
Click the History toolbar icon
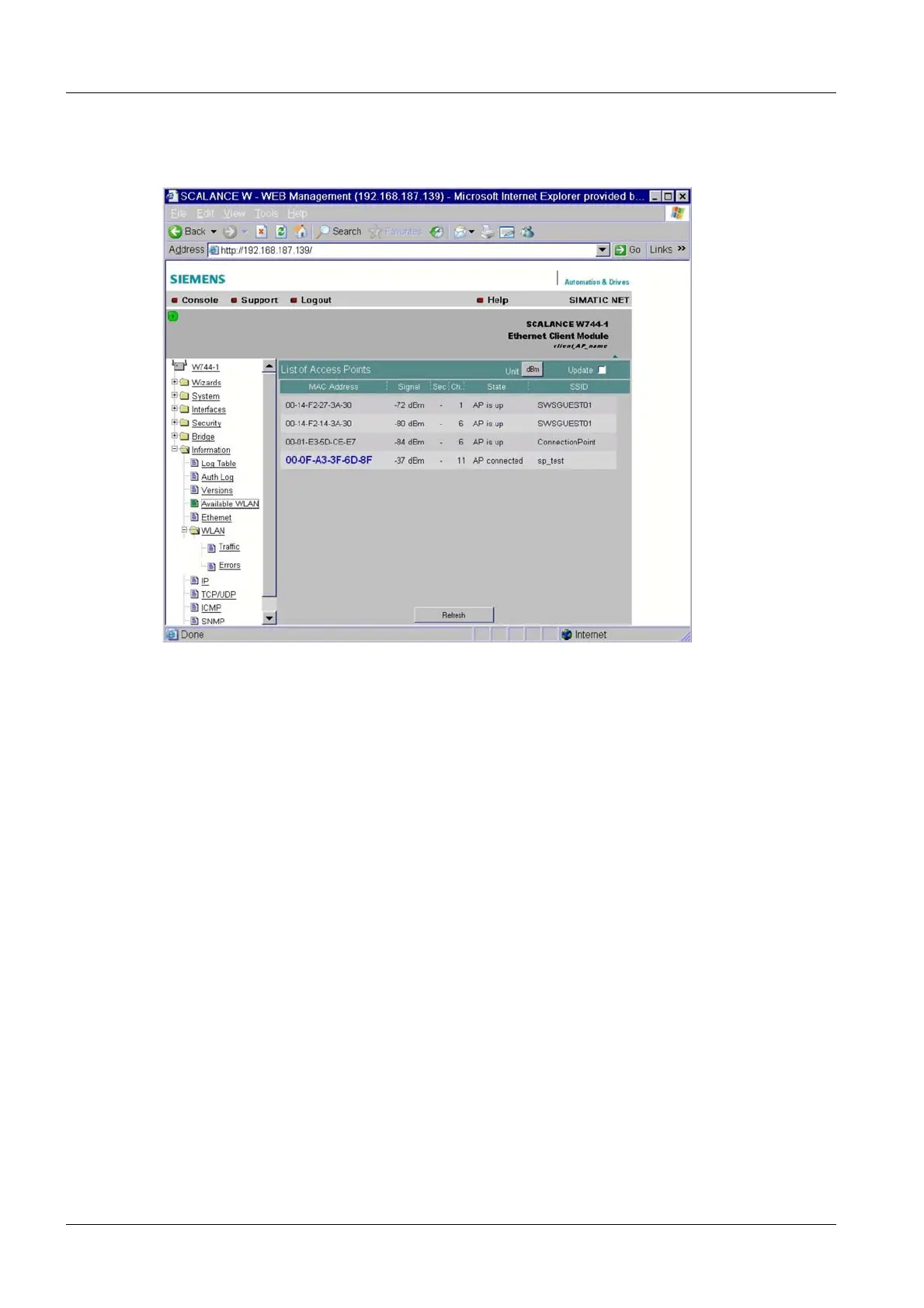tap(437, 231)
